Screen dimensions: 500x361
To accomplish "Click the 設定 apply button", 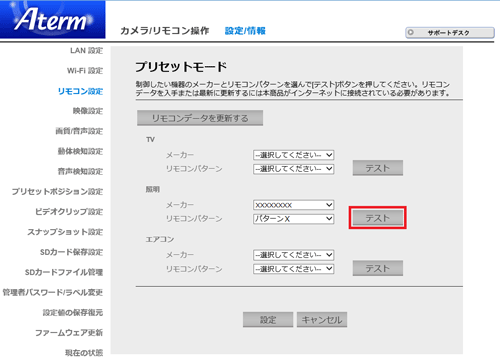I will 268,320.
